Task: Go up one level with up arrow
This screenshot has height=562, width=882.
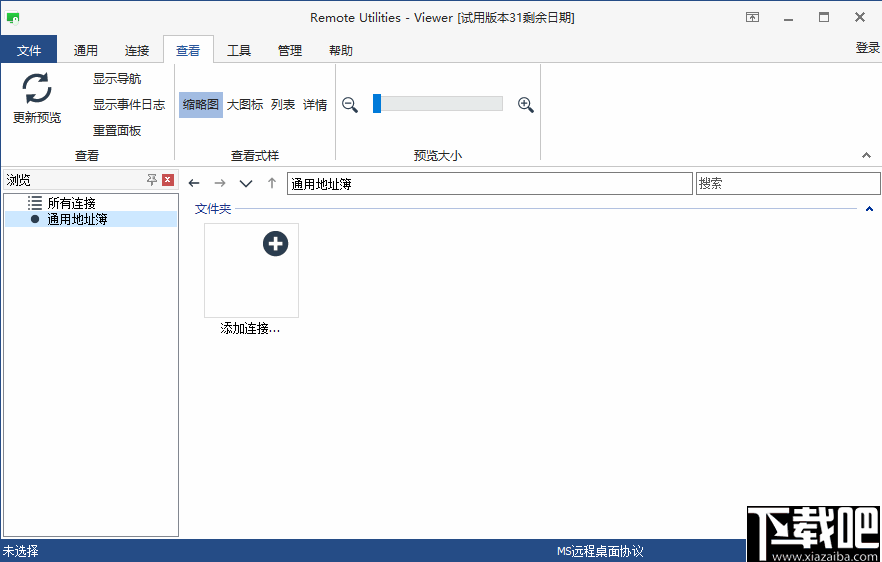Action: point(272,183)
